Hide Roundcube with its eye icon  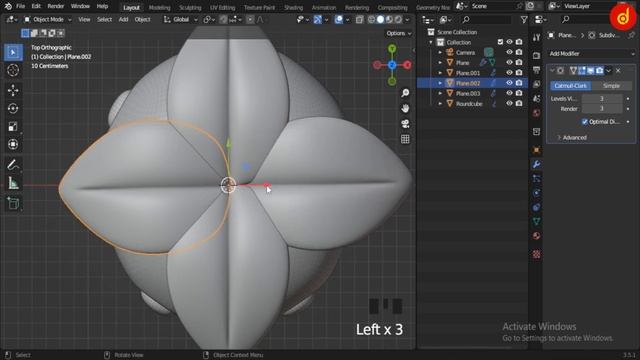[x=509, y=103]
